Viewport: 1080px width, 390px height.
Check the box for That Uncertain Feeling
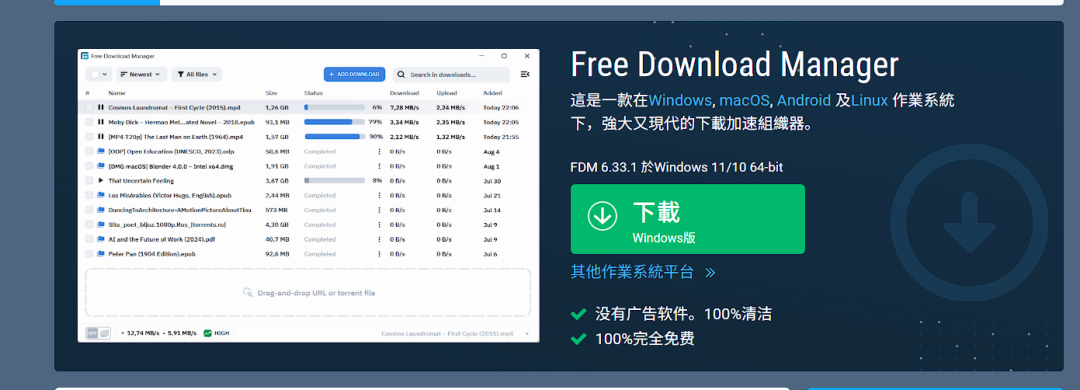[x=89, y=181]
